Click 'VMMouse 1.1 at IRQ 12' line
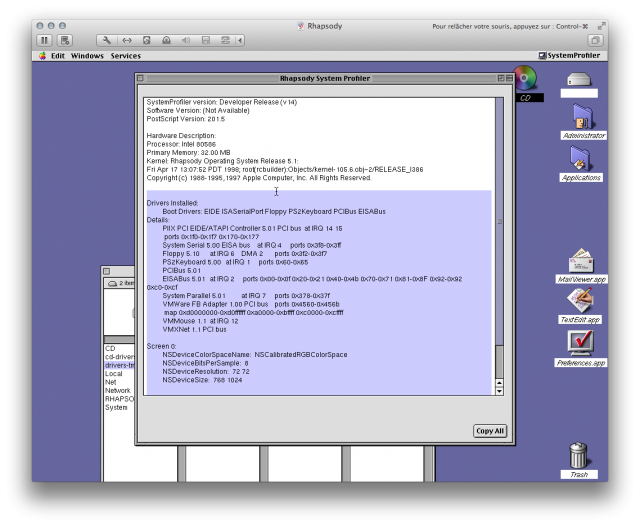This screenshot has width=640, height=526. 200,321
